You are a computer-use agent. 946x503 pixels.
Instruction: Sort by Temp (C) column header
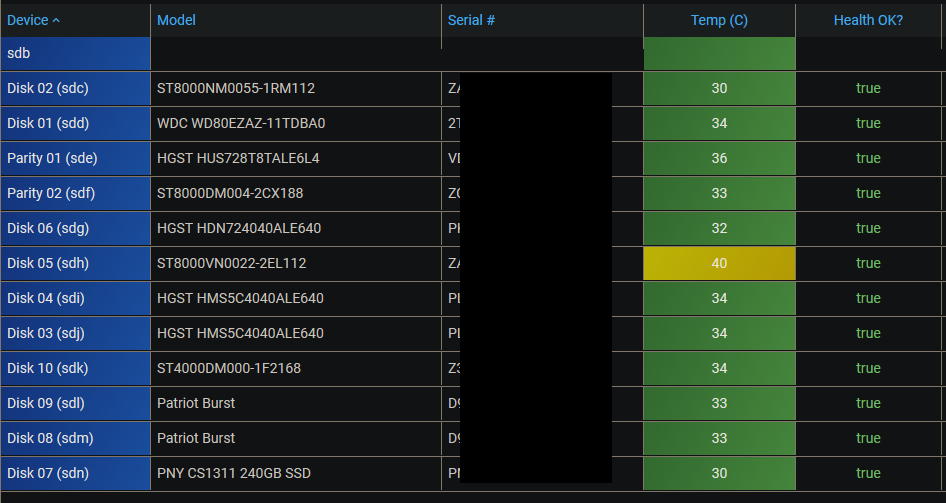pyautogui.click(x=719, y=20)
